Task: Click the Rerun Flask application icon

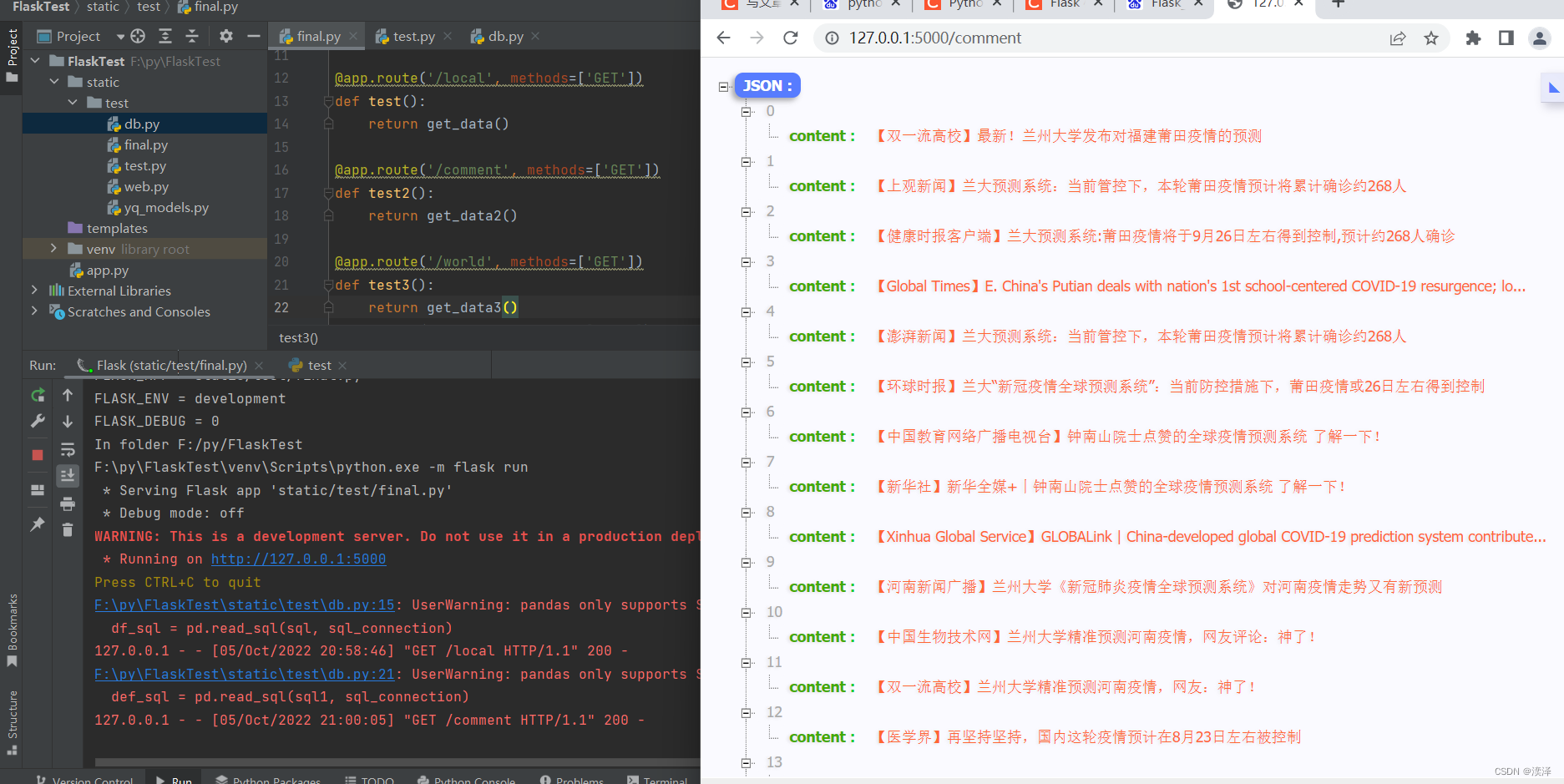Action: pyautogui.click(x=38, y=395)
